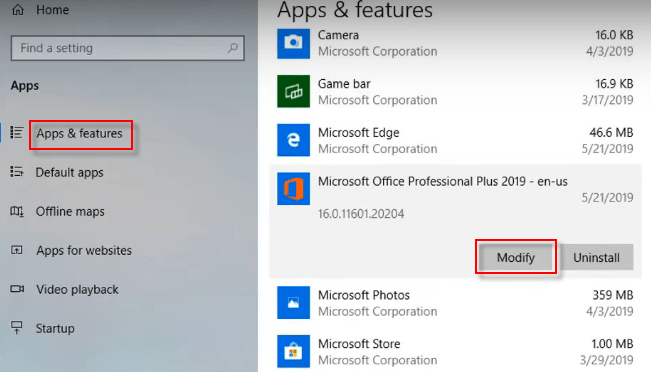The image size is (651, 372).
Task: Click the Apps section heading
Action: 25,86
